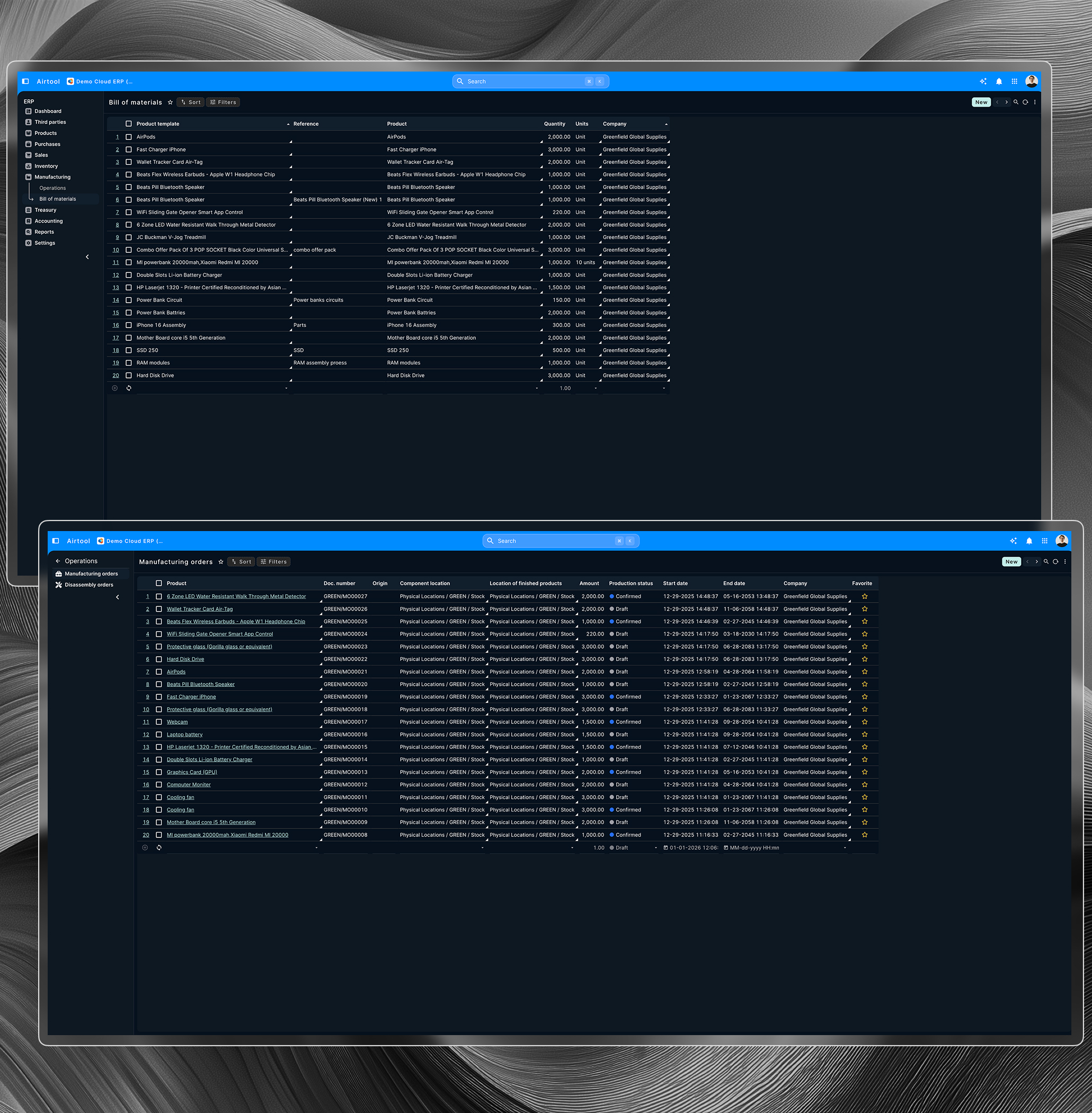1092x1113 pixels.
Task: Toggle sidebar panel icon next to Airtool in bottom window
Action: point(56,541)
